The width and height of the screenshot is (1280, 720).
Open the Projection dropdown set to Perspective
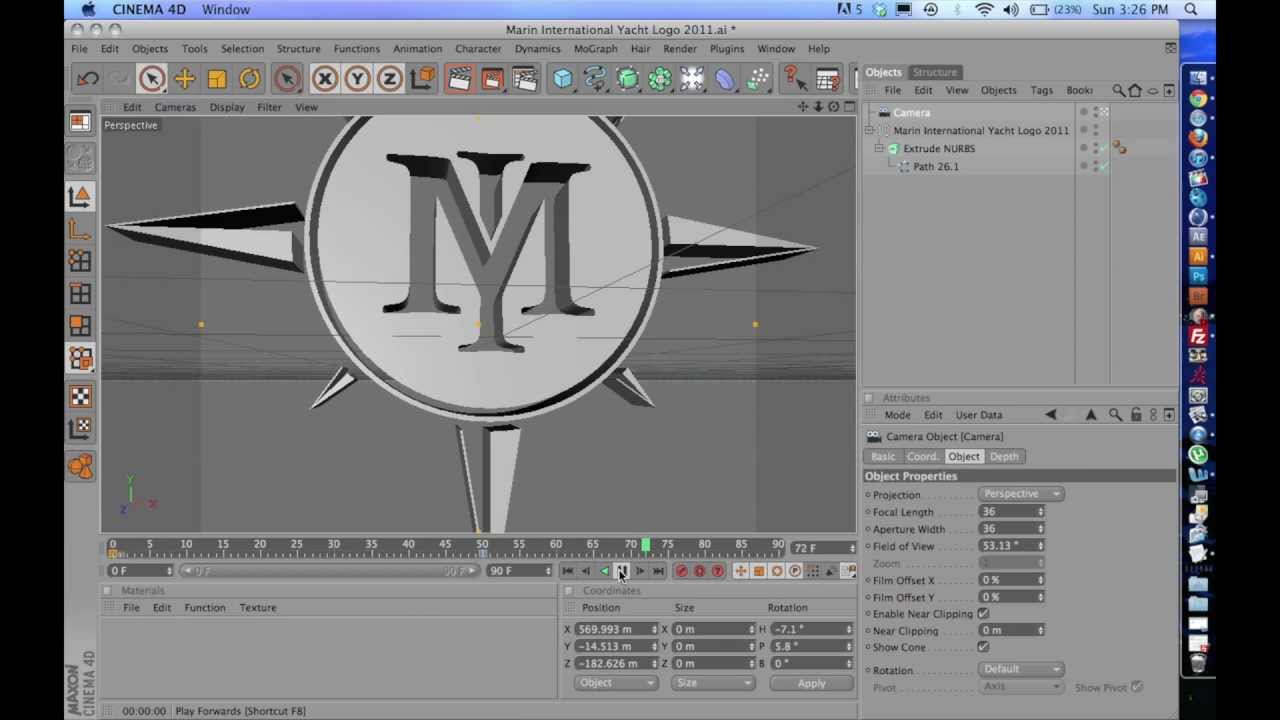1021,494
